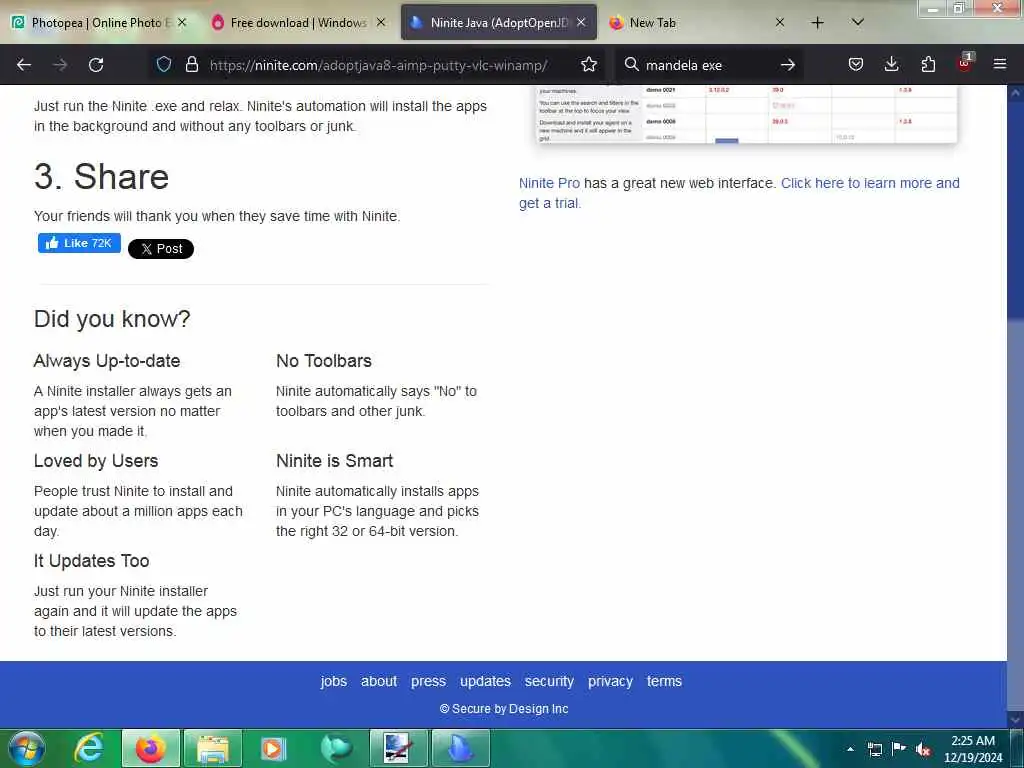Open the about footer link

click(x=379, y=681)
